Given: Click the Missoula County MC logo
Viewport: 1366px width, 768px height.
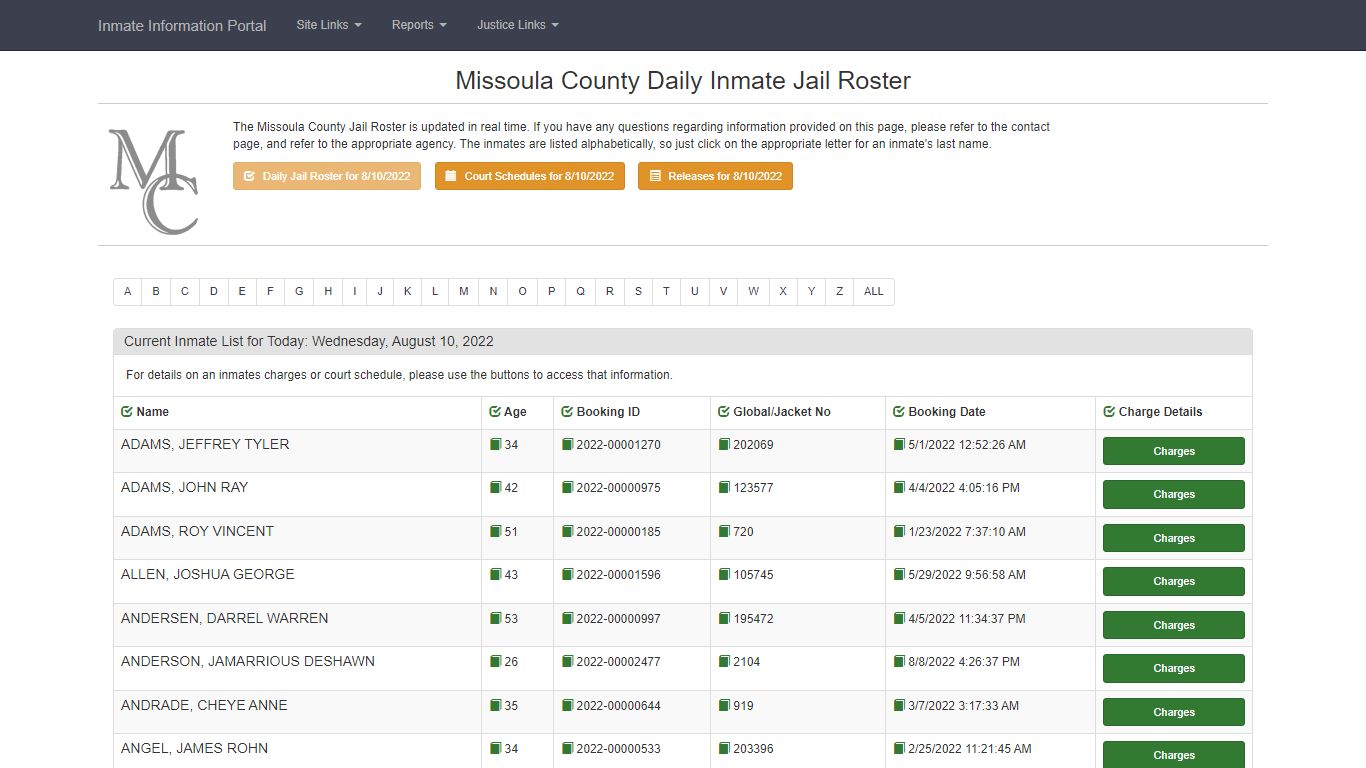Looking at the screenshot, I should (x=153, y=182).
